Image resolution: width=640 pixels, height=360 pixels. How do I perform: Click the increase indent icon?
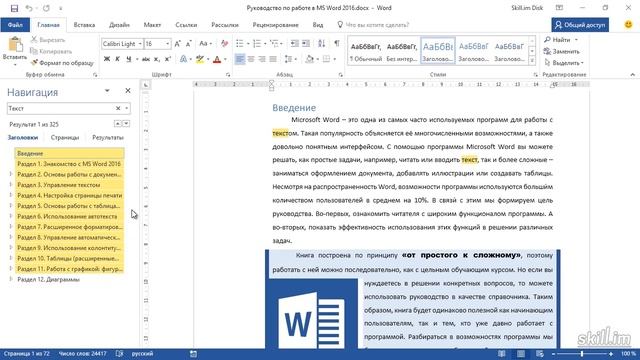tap(306, 43)
